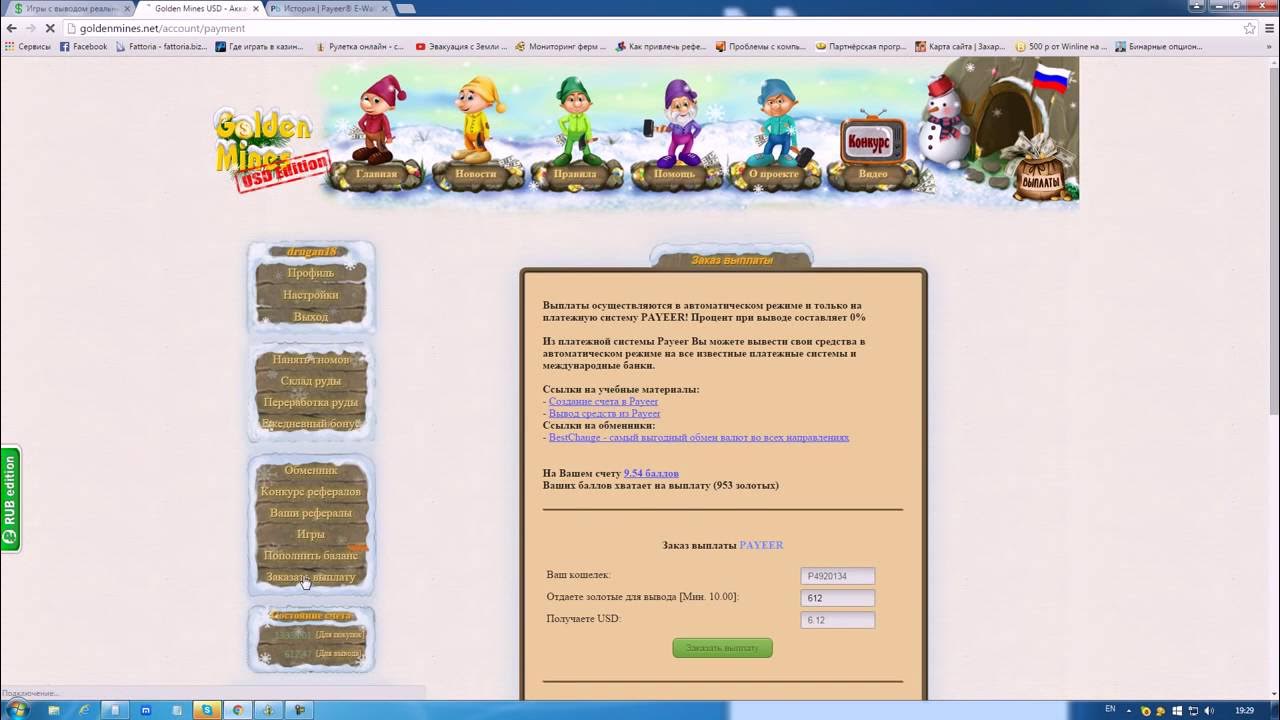Open Конкурс рефералов menu item

click(311, 492)
